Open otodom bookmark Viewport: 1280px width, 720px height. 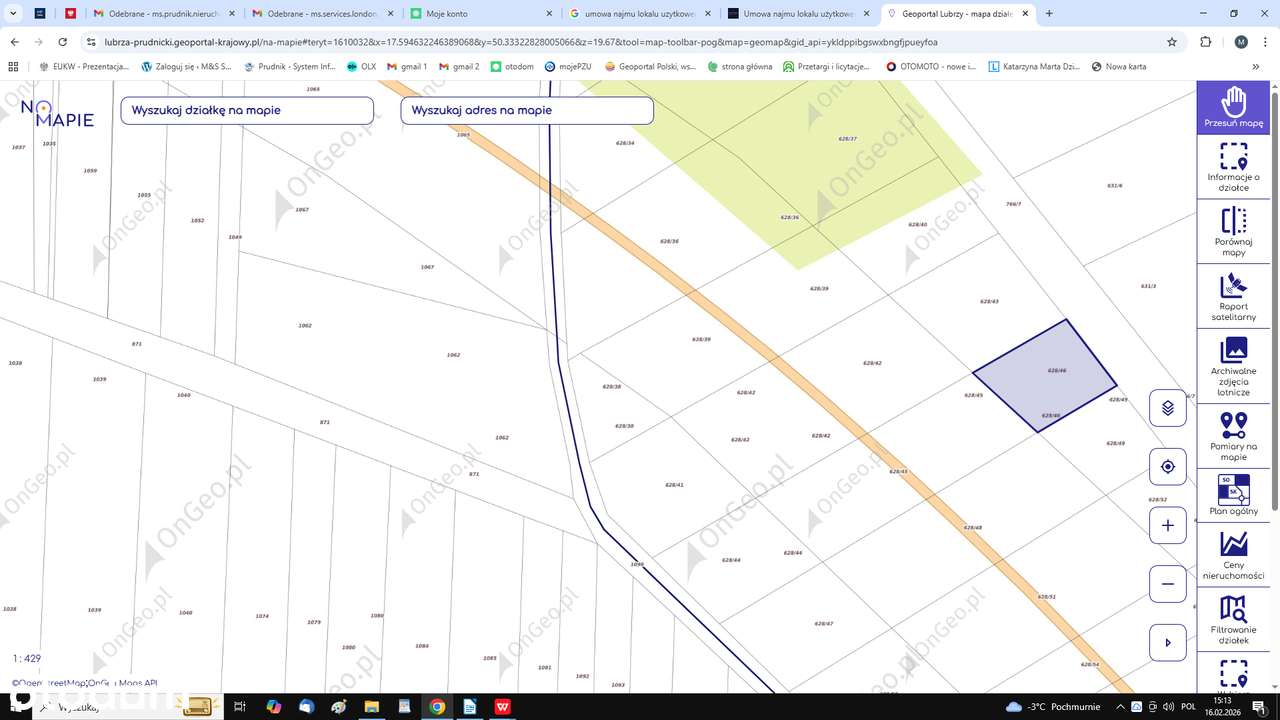(x=512, y=67)
